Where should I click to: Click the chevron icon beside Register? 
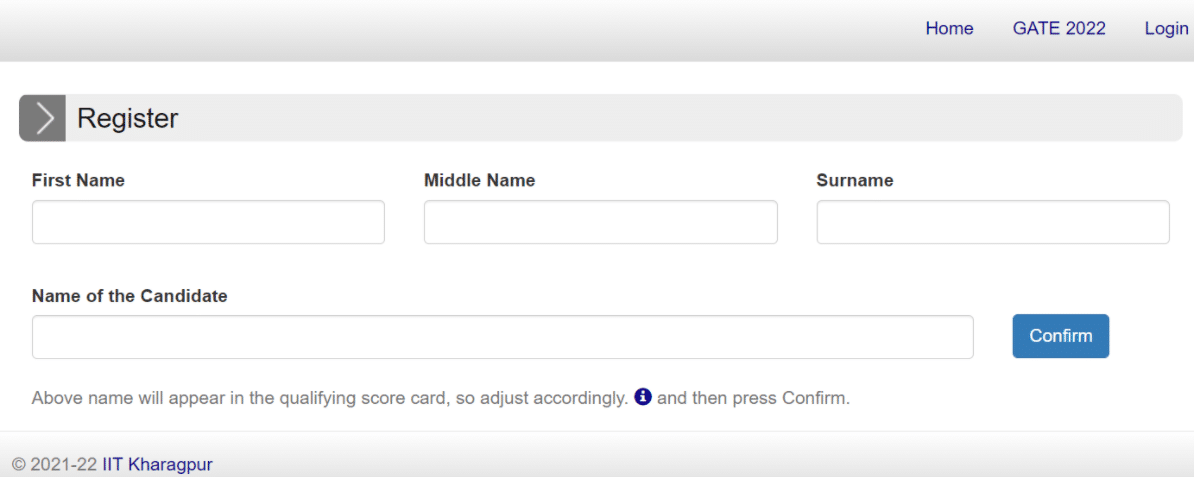click(x=43, y=118)
